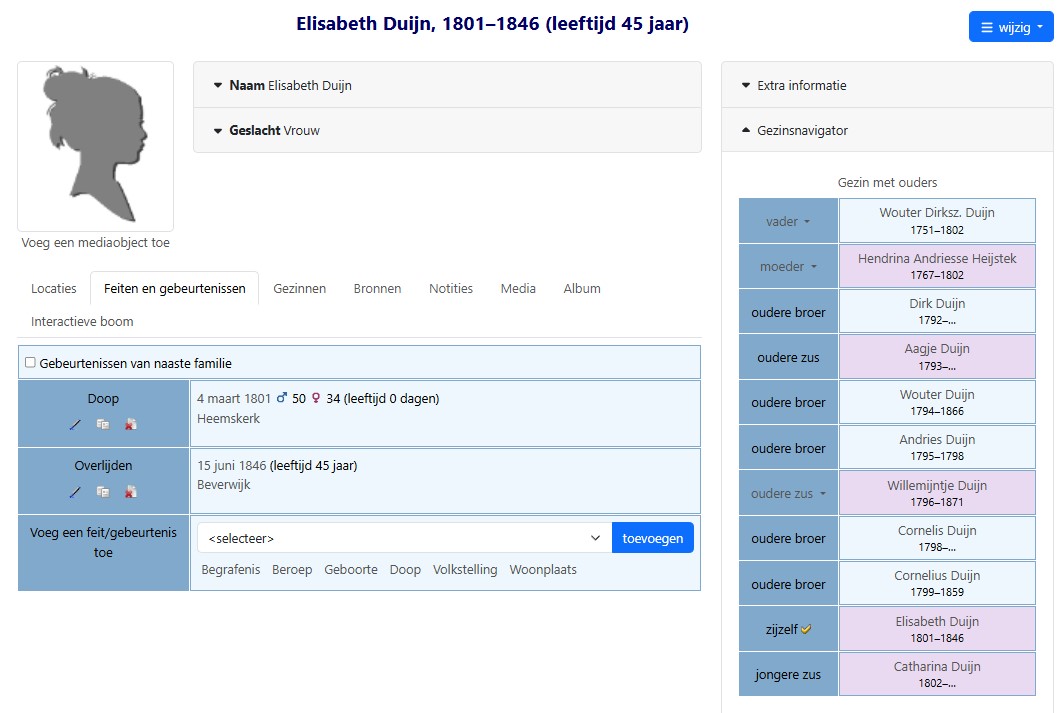Add a Doop quick fact link
This screenshot has height=713, width=1060.
(405, 570)
